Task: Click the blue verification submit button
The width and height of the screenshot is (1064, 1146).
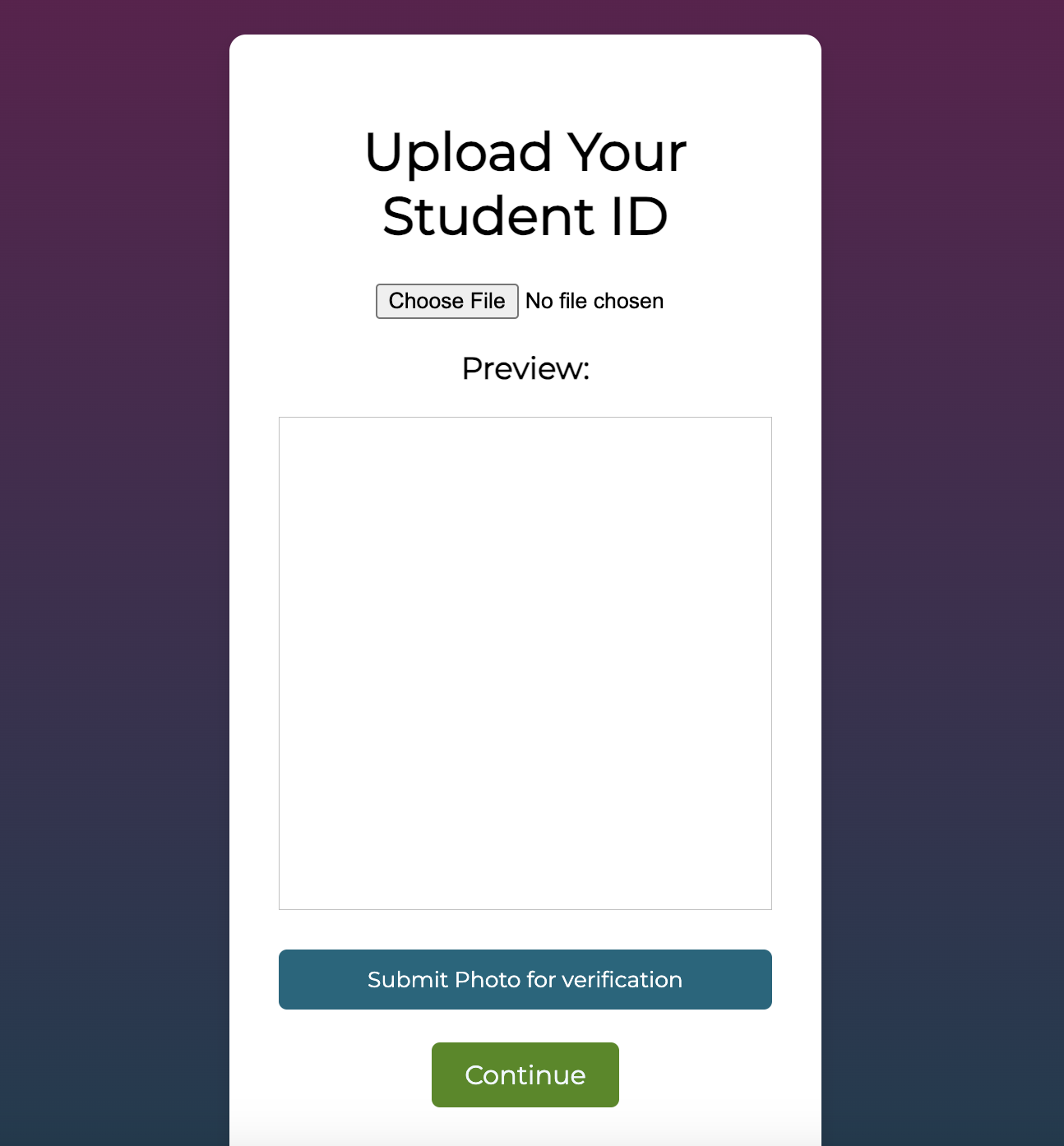Action: pos(525,979)
